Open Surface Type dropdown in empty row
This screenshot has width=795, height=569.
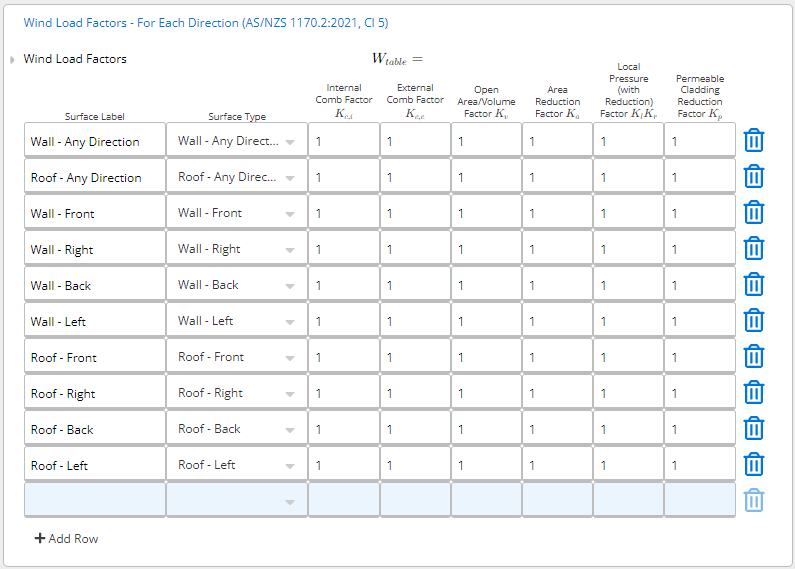pos(237,500)
